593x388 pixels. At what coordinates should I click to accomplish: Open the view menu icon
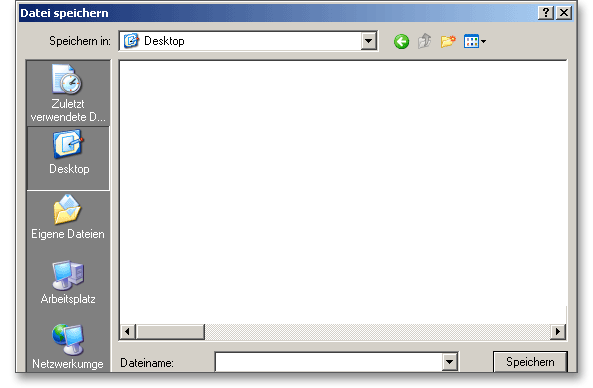pos(475,41)
